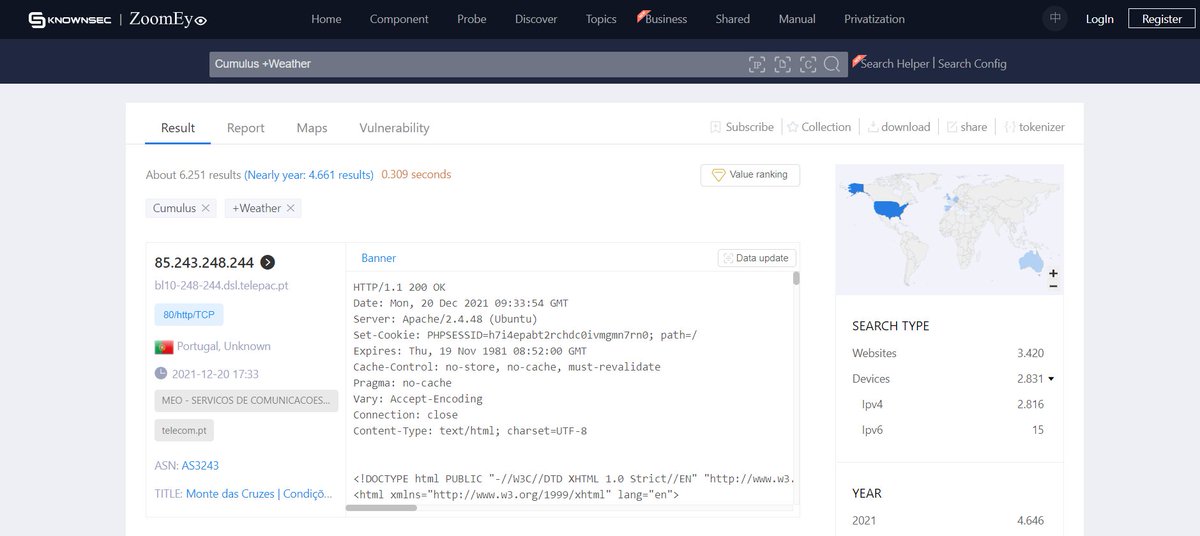Switch to the Report tab
The width and height of the screenshot is (1200, 536).
point(246,128)
